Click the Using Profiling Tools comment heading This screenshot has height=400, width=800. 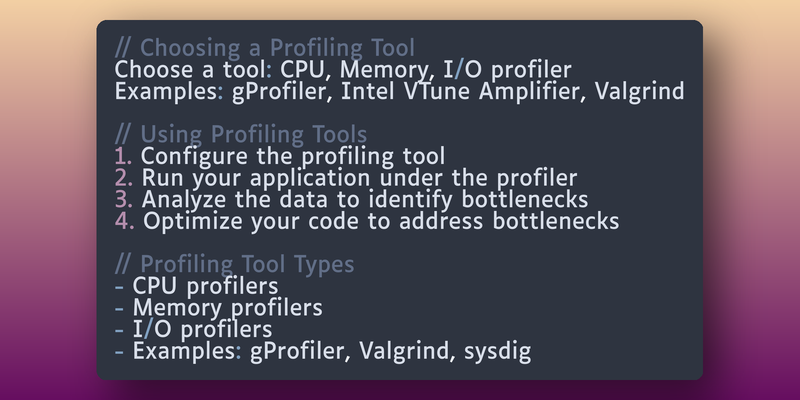click(x=241, y=135)
